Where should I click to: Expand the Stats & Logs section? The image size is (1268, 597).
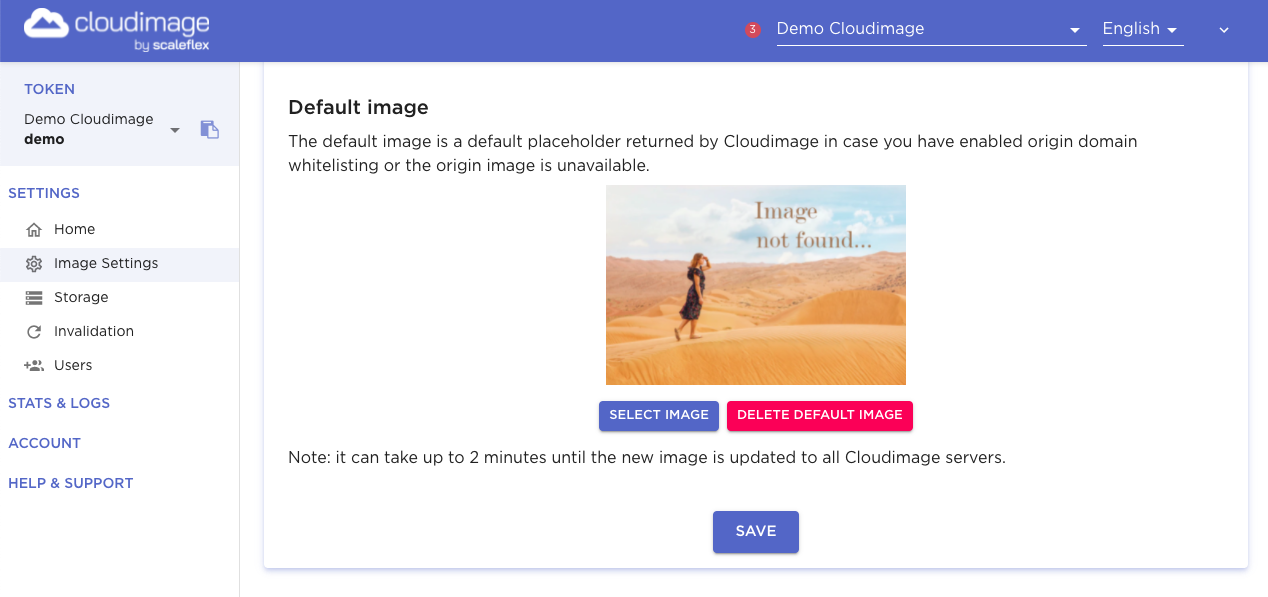tap(59, 403)
